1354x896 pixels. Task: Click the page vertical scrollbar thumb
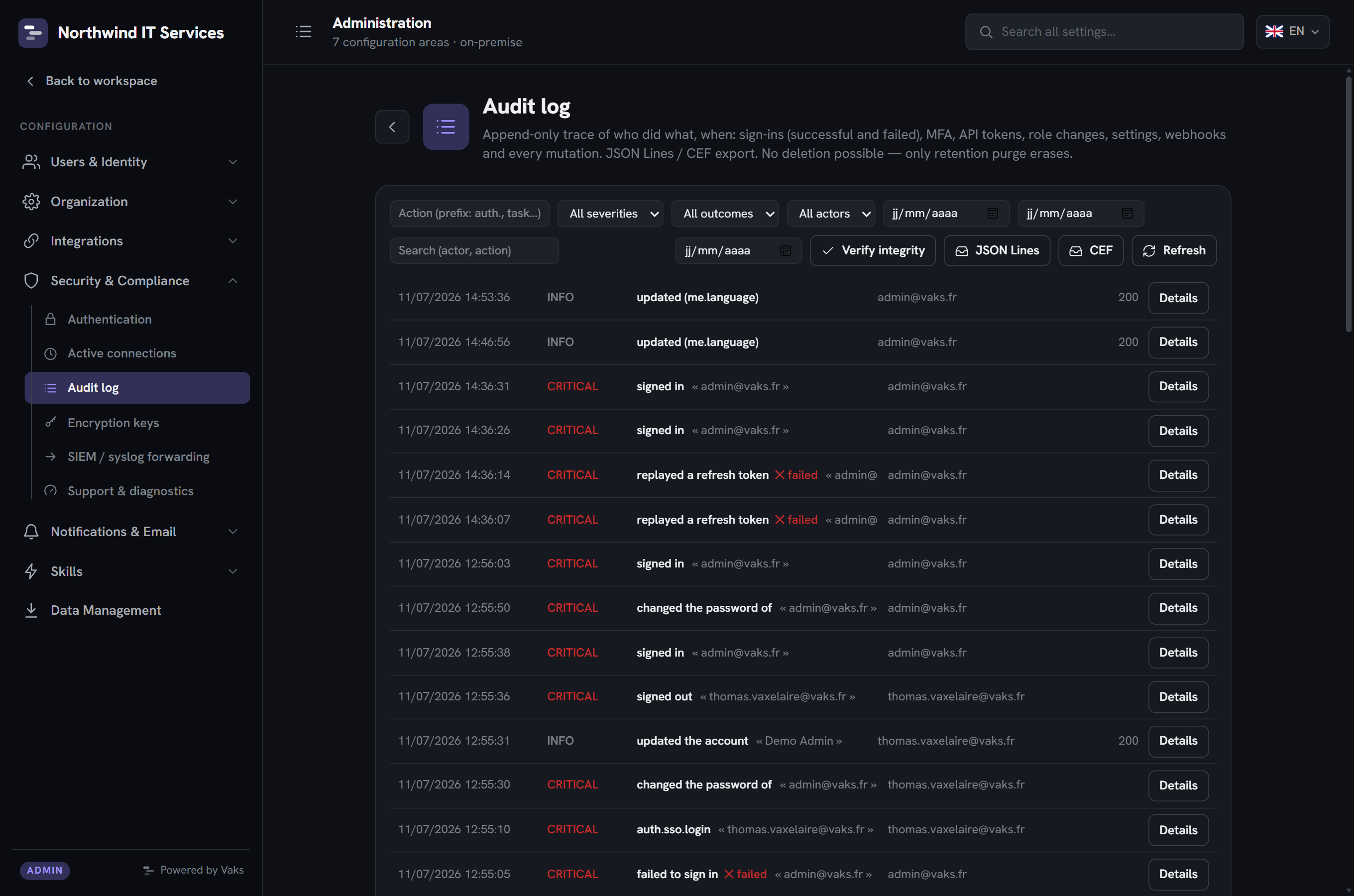click(x=1349, y=204)
